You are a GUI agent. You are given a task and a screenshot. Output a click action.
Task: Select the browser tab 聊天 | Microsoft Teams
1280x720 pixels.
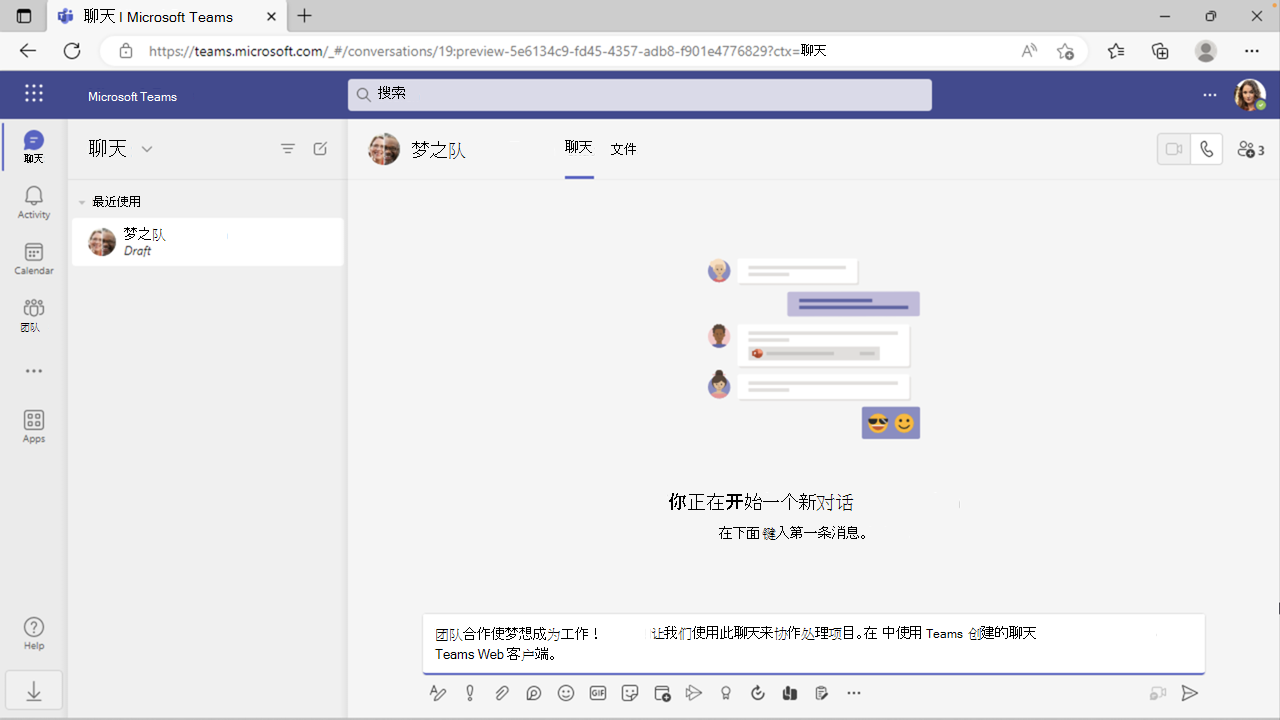[165, 16]
